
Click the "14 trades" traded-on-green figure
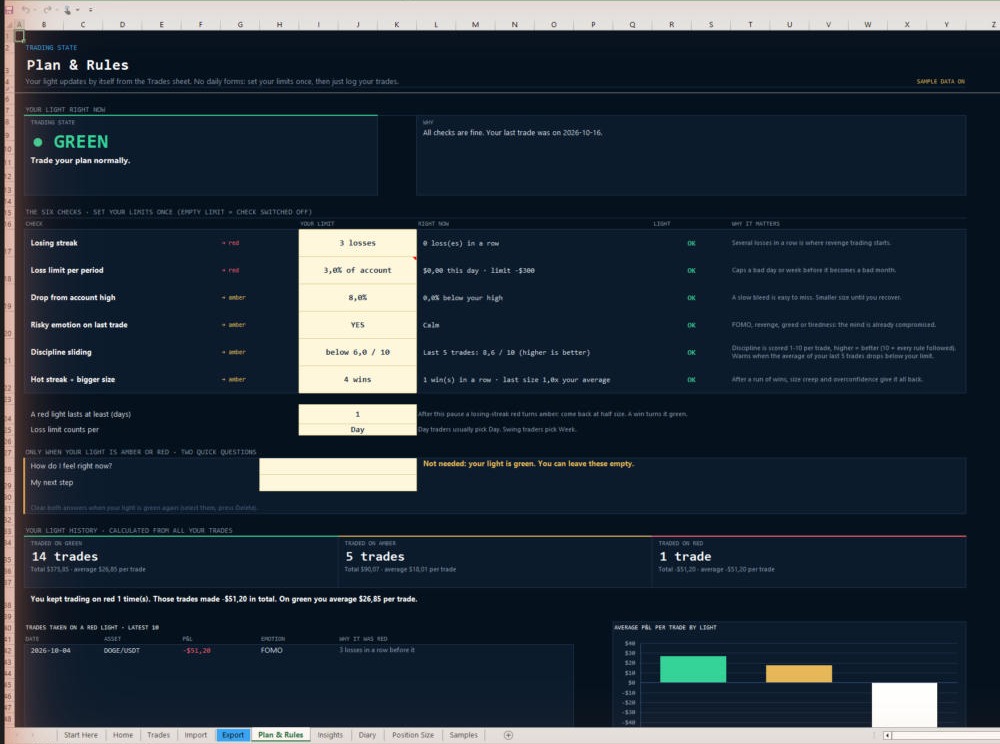pyautogui.click(x=65, y=557)
